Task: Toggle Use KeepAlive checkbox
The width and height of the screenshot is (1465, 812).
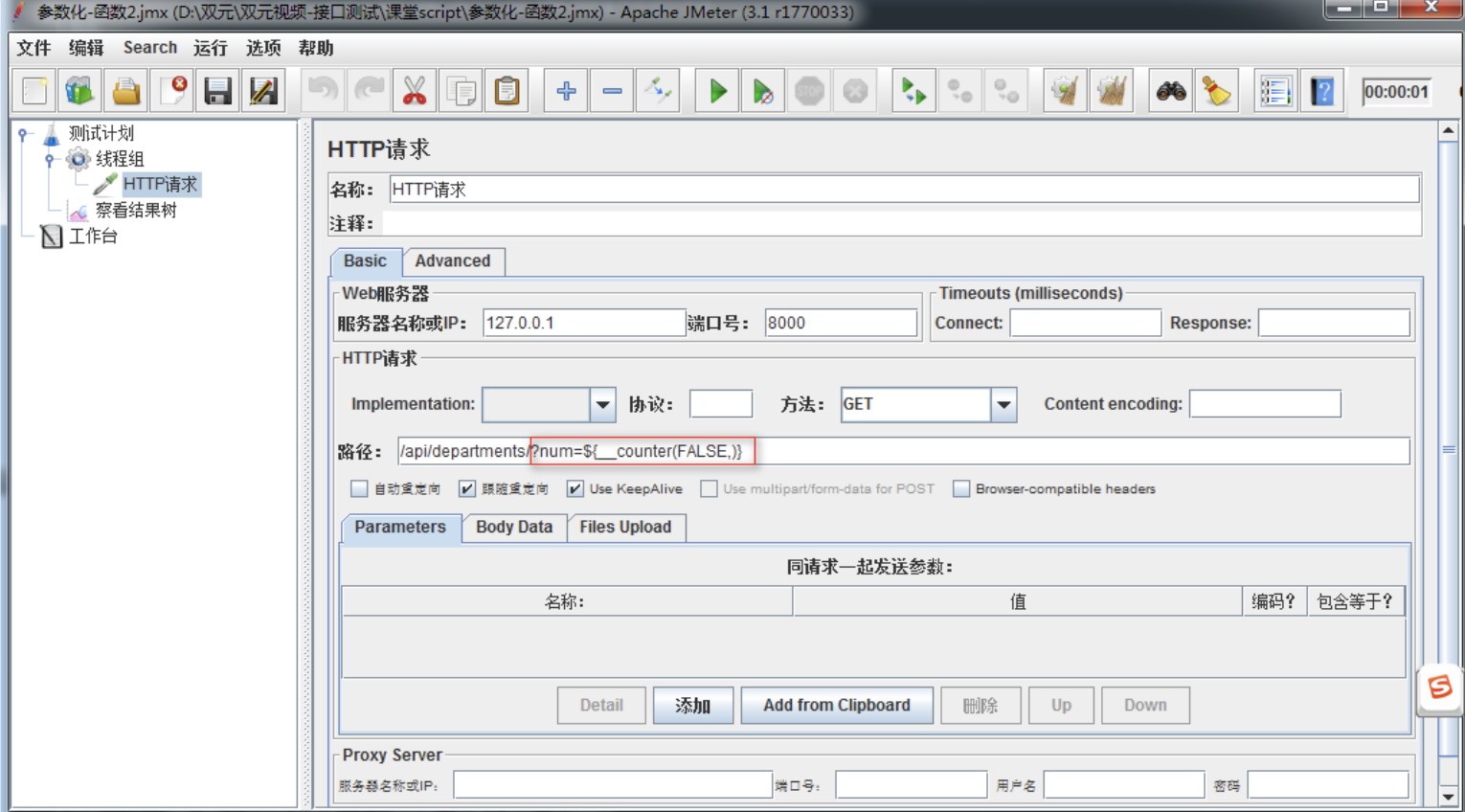Action: tap(575, 488)
